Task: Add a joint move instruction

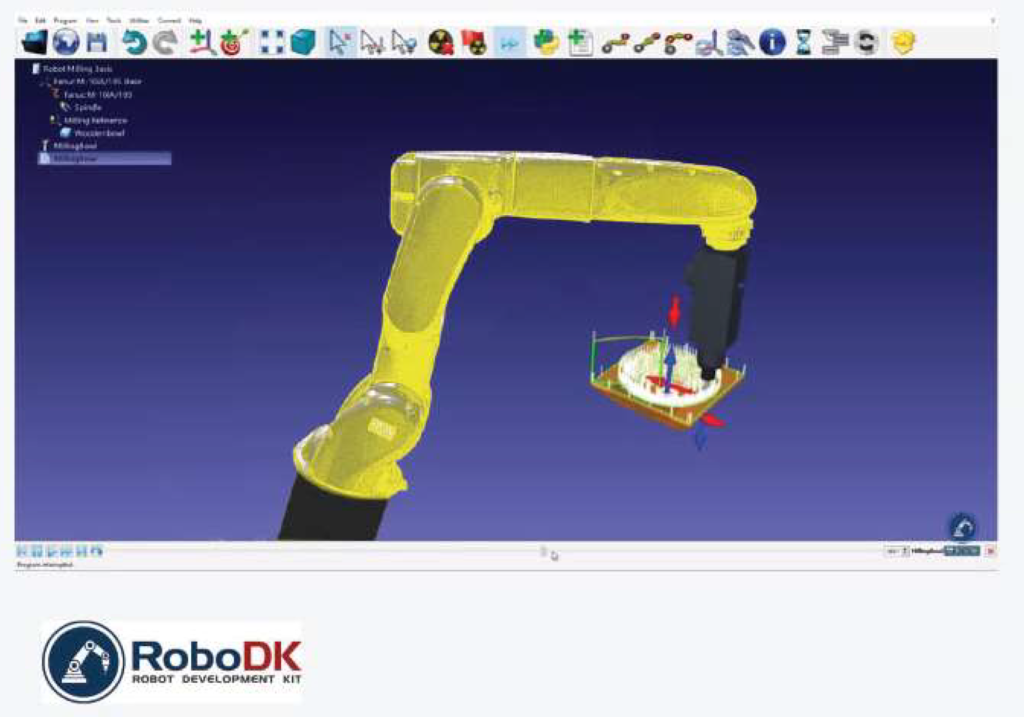Action: [615, 44]
